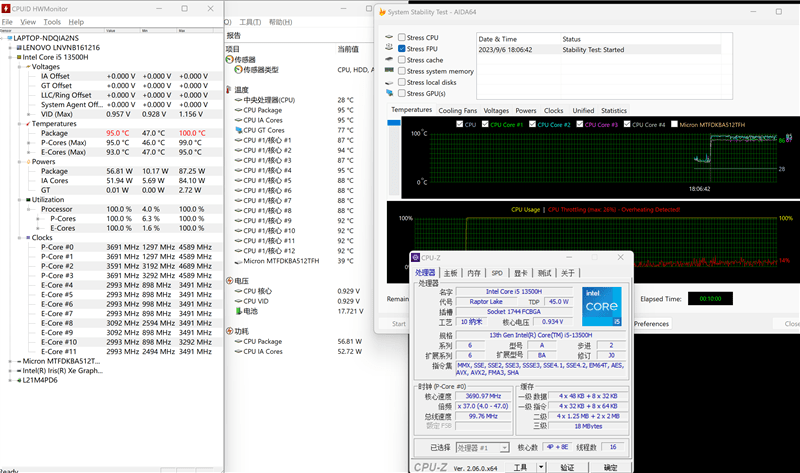800x473 pixels.
Task: Open the 处理器 #1 selection dropdown in CPU-Z
Action: tap(504, 447)
